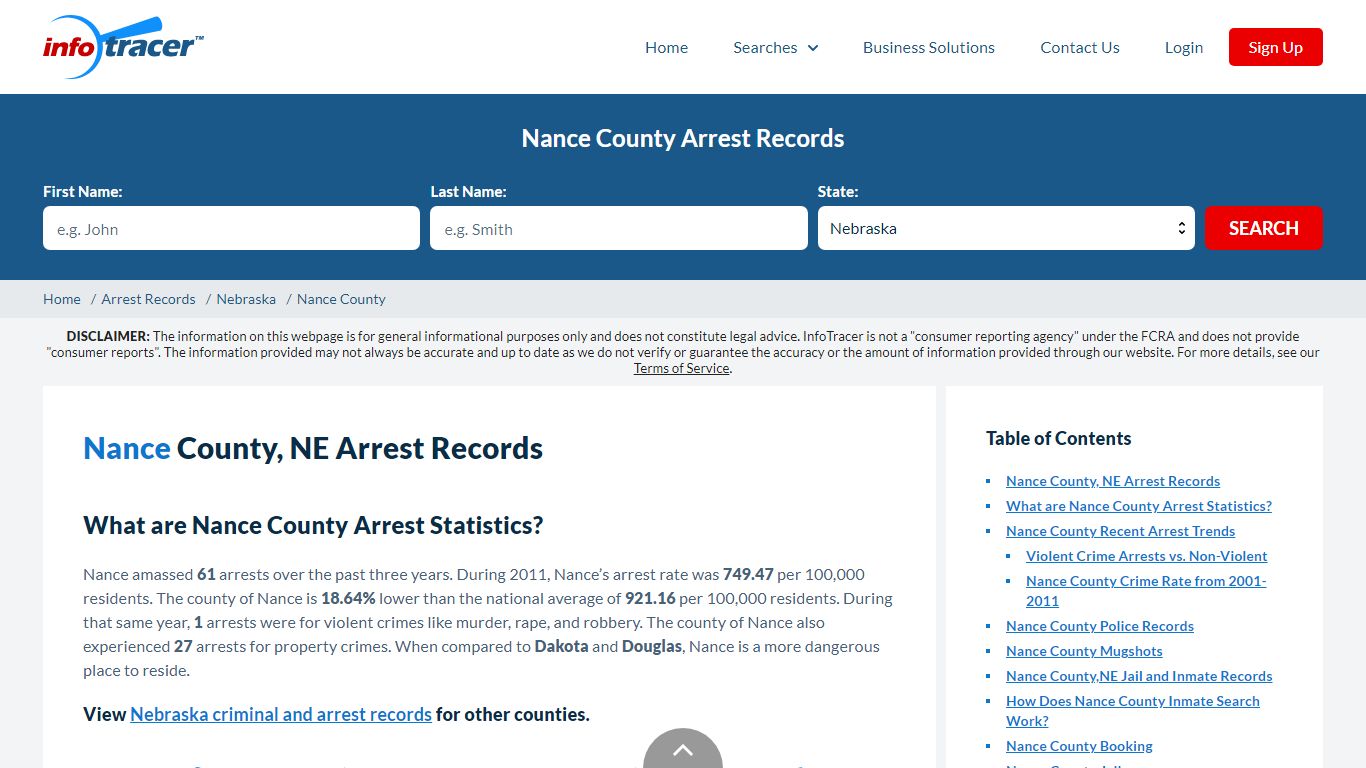1366x768 pixels.
Task: Focus the First Name input field
Action: [231, 228]
